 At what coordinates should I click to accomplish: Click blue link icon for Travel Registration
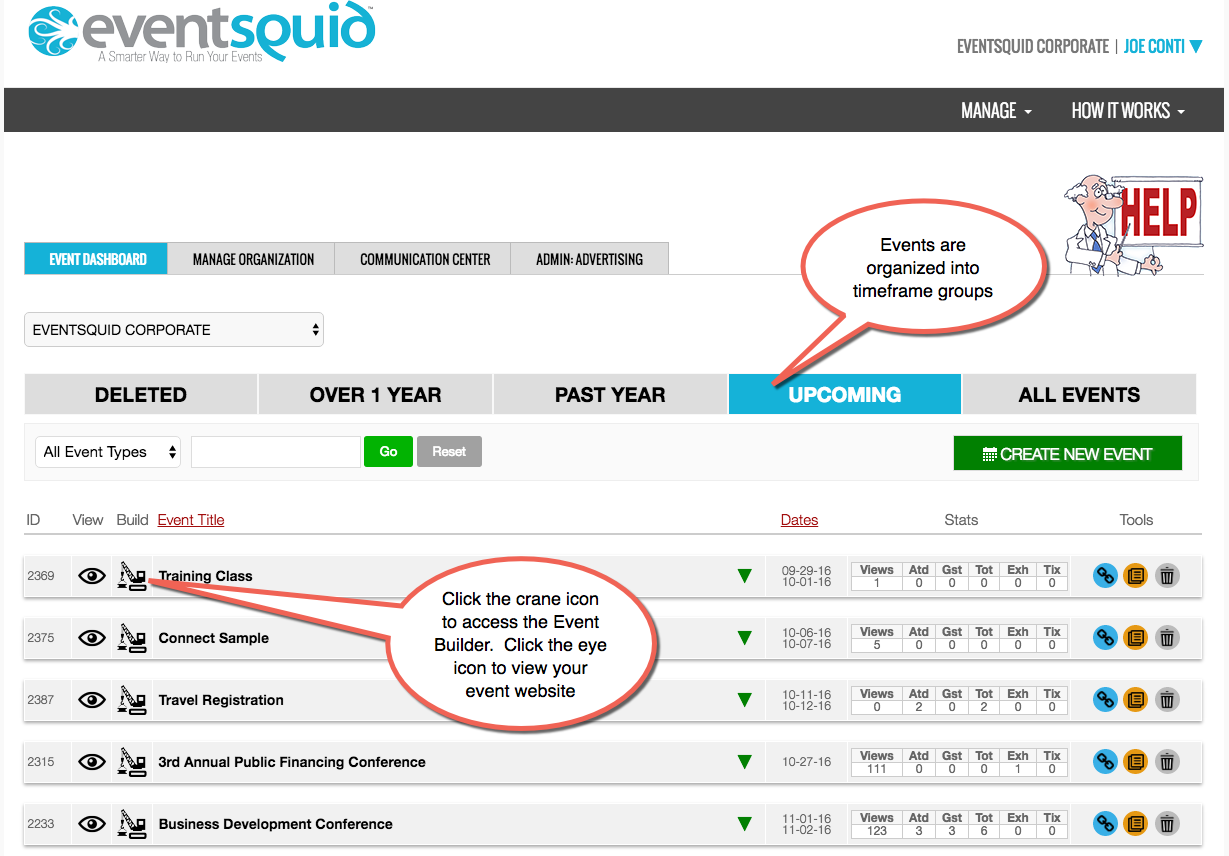click(1105, 700)
